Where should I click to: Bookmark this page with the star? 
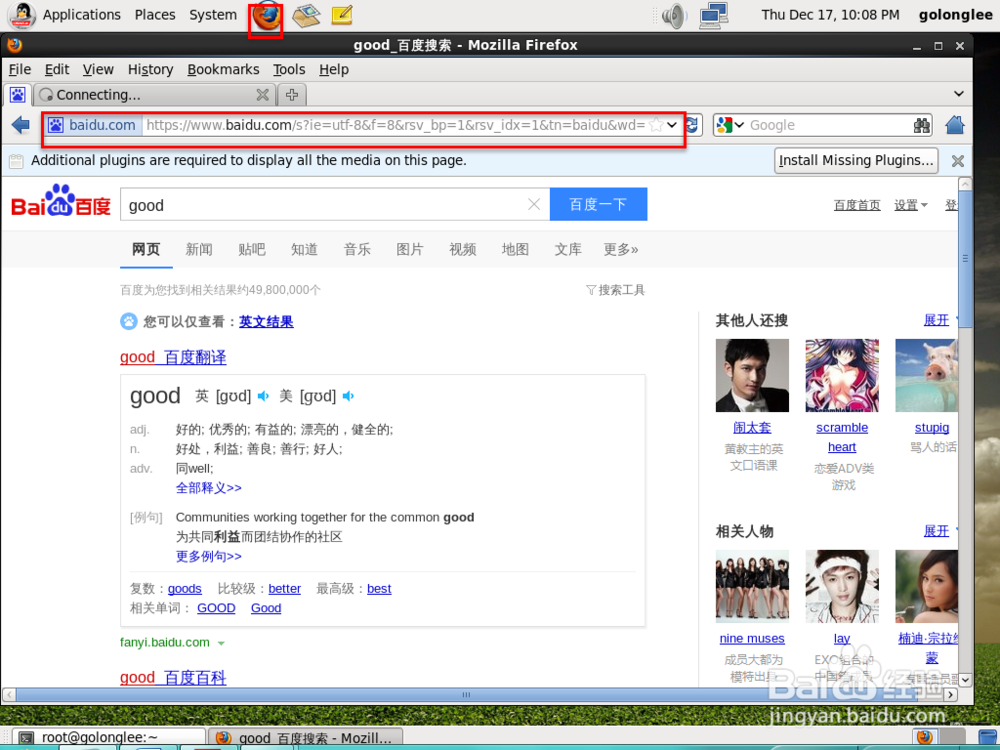coord(656,125)
